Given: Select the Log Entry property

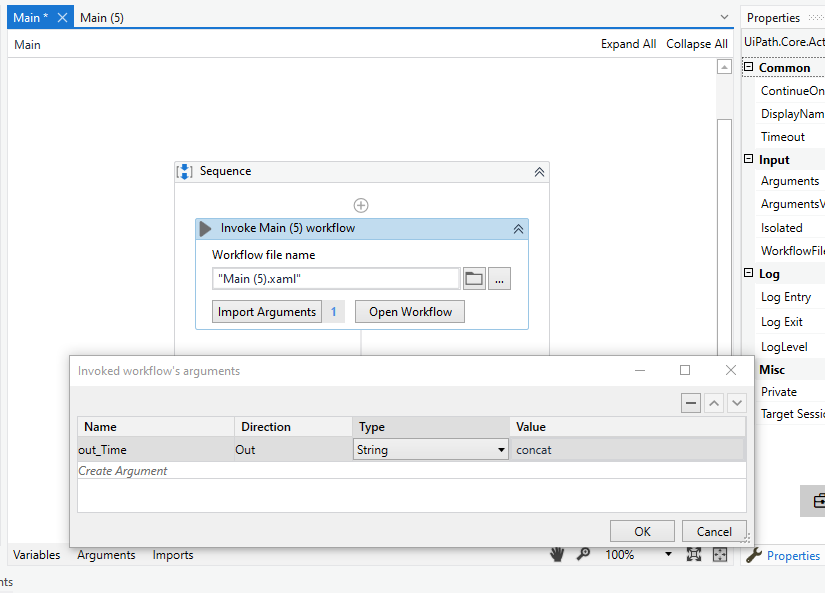Looking at the screenshot, I should [x=786, y=297].
